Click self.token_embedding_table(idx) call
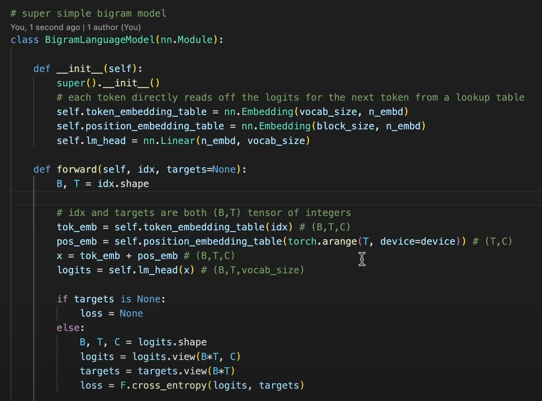 point(204,227)
